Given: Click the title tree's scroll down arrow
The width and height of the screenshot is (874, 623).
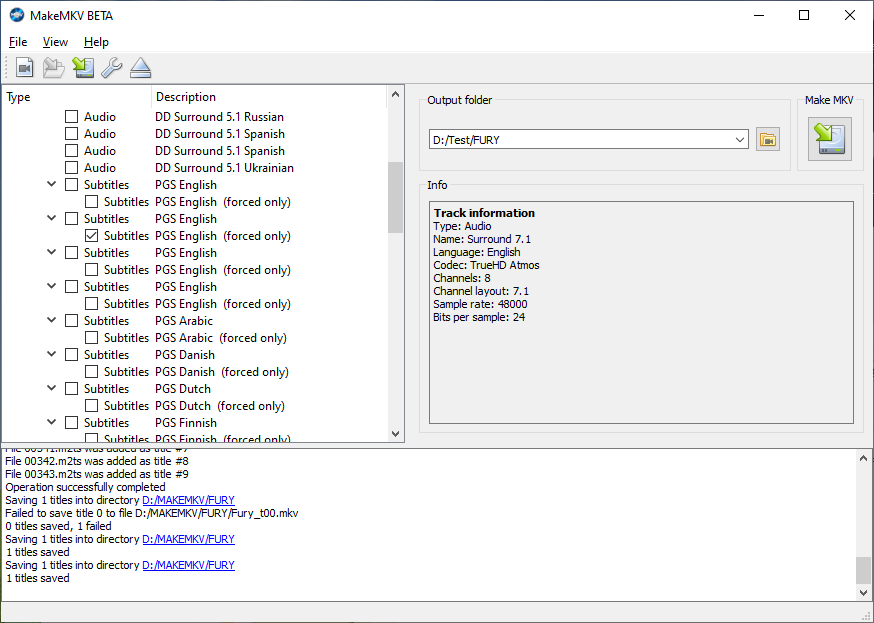Looking at the screenshot, I should (395, 434).
